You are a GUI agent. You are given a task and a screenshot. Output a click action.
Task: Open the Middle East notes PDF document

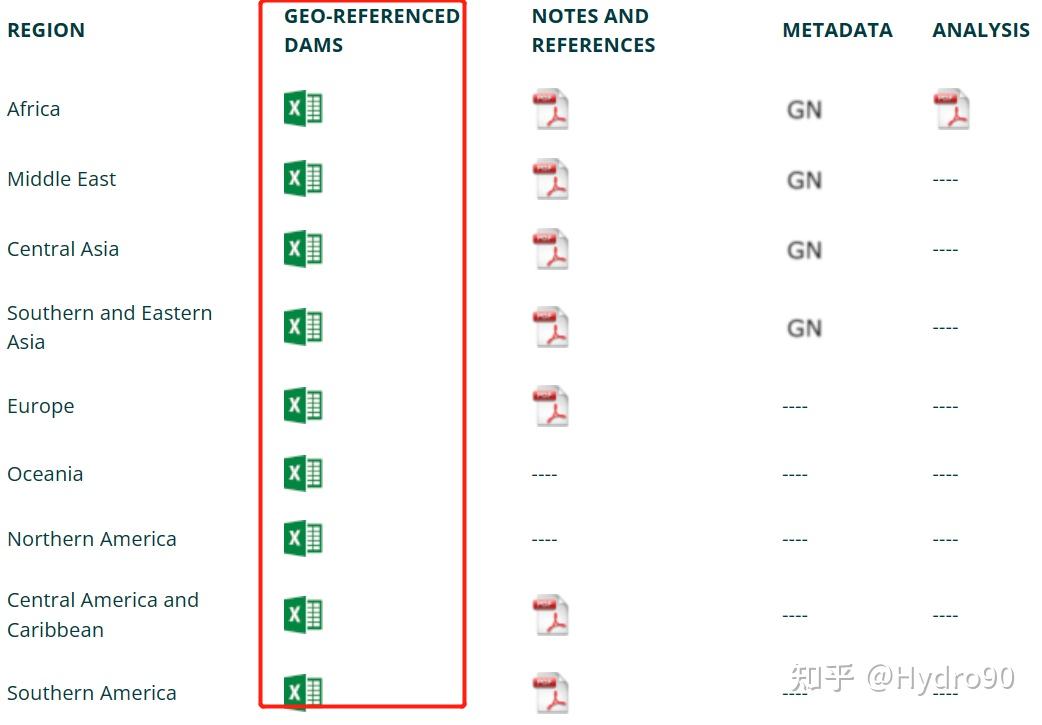pyautogui.click(x=551, y=178)
